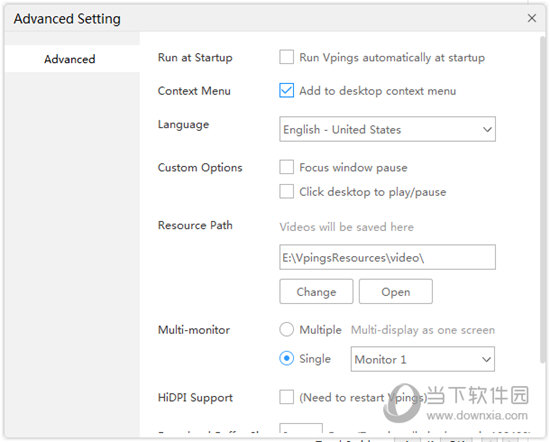Close the Advanced Setting dialog
This screenshot has height=442, width=550.
coord(532,18)
